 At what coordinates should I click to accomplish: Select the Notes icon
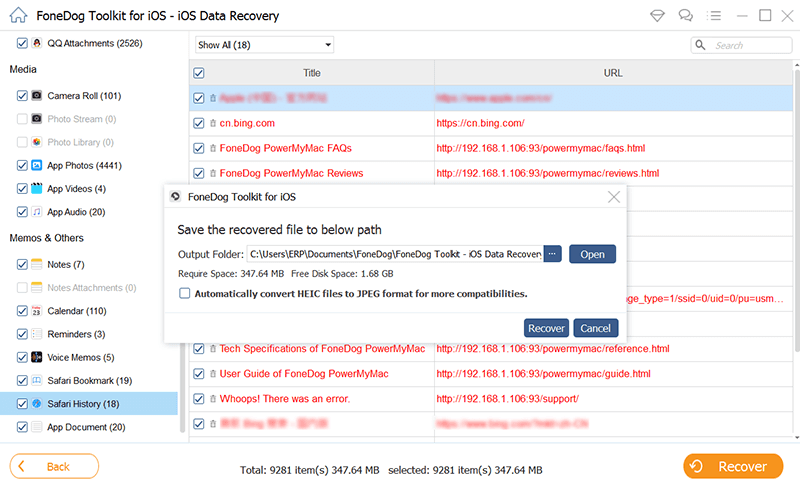coord(37,264)
